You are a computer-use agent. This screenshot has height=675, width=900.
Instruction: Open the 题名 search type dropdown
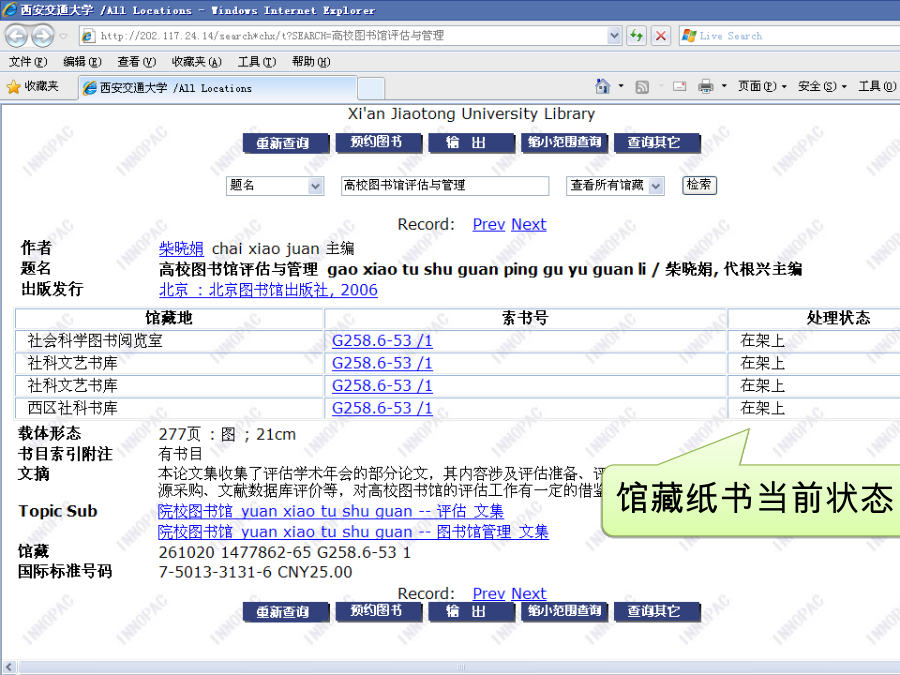[x=275, y=185]
